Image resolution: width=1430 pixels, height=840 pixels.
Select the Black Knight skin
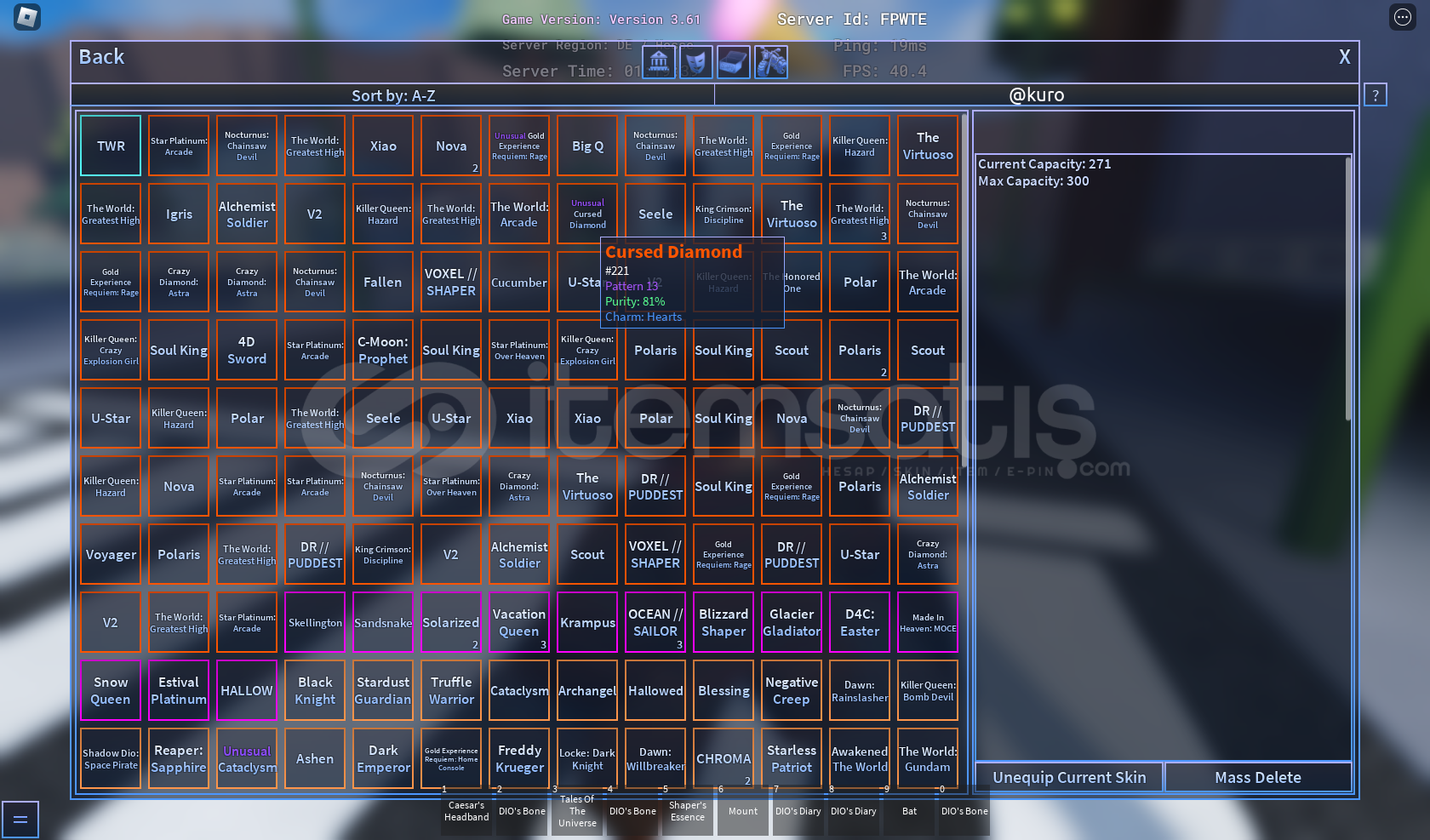315,690
